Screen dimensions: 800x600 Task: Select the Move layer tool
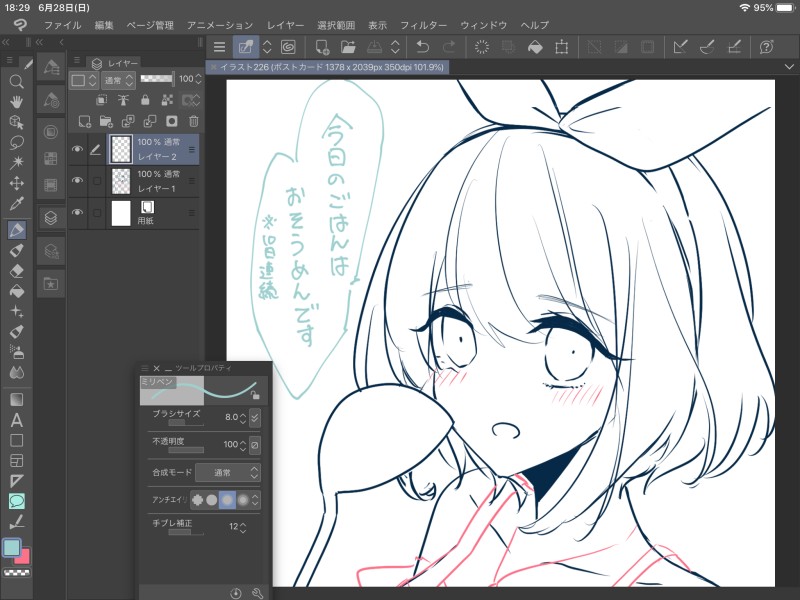click(x=16, y=183)
